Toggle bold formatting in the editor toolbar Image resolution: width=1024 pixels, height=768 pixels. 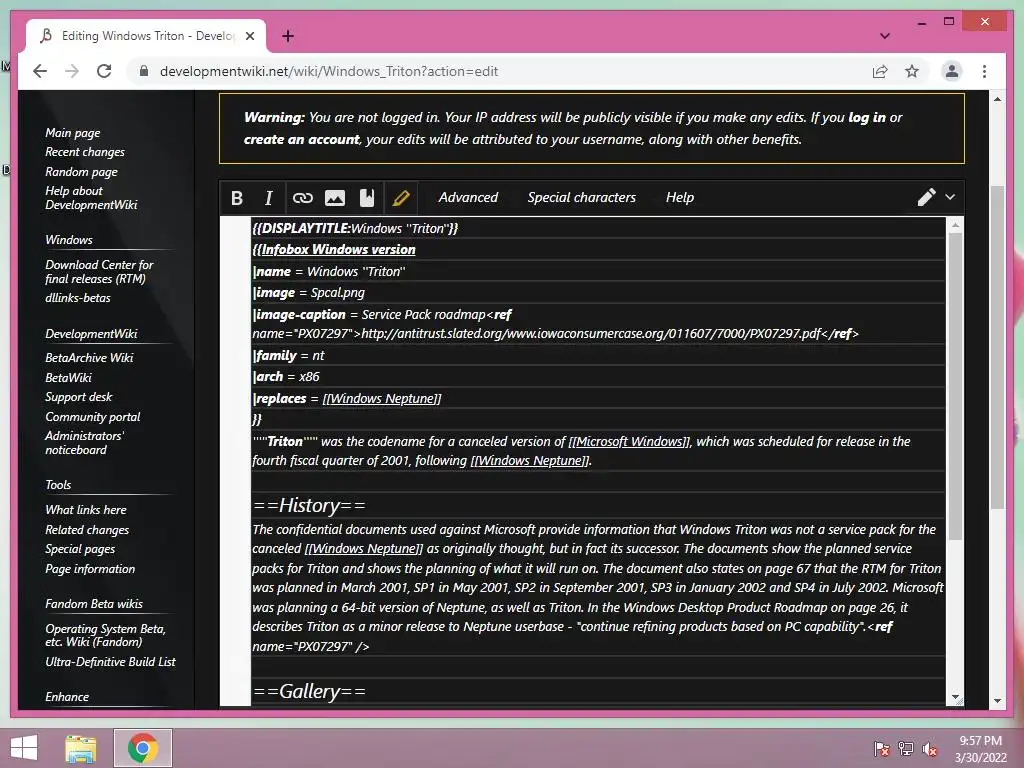pyautogui.click(x=237, y=198)
